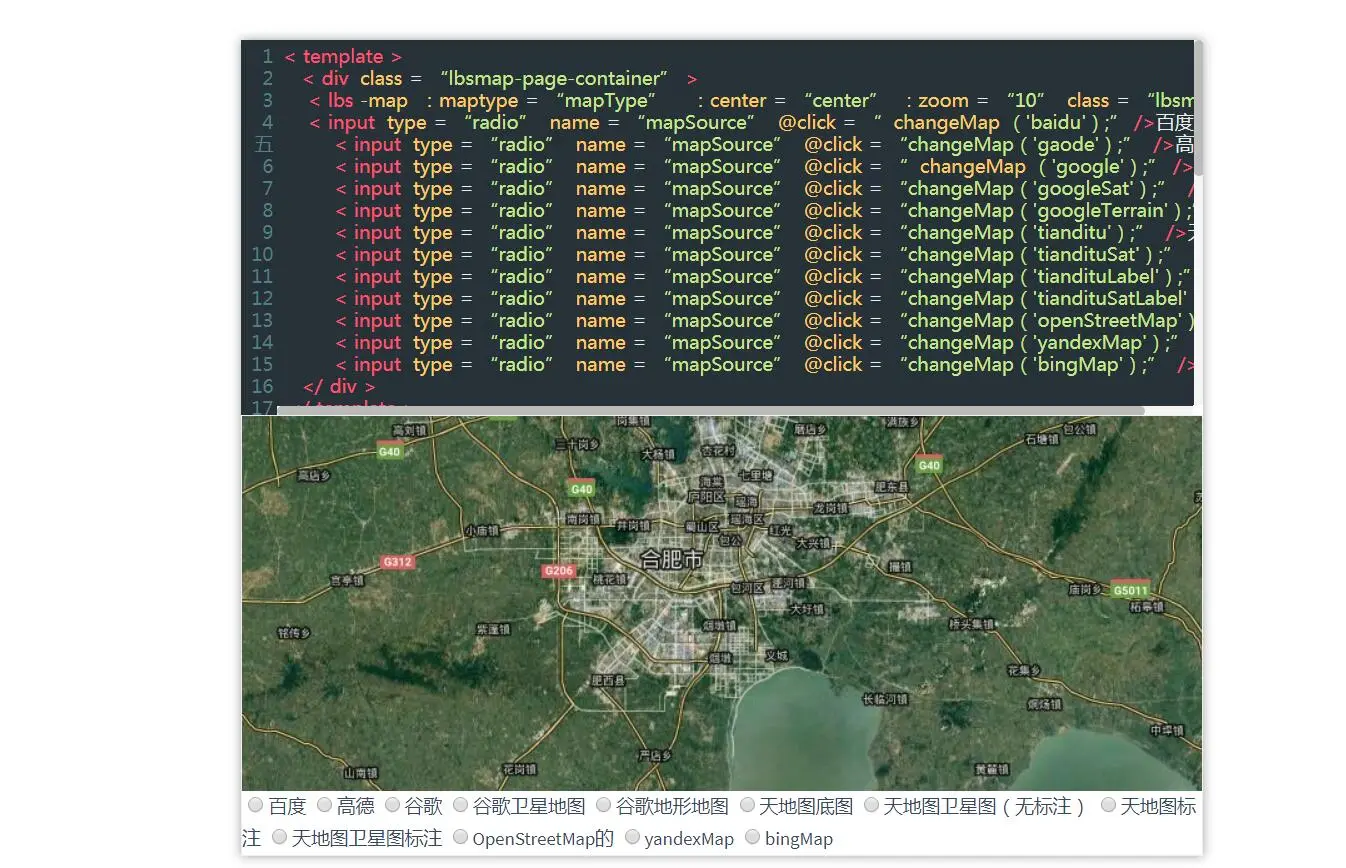Image resolution: width=1346 pixels, height=868 pixels.
Task: Click the G312 road shield on the map
Action: point(397,562)
